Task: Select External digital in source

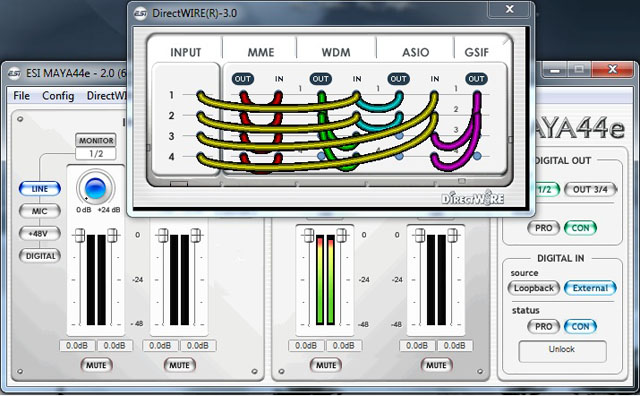Action: click(x=590, y=288)
